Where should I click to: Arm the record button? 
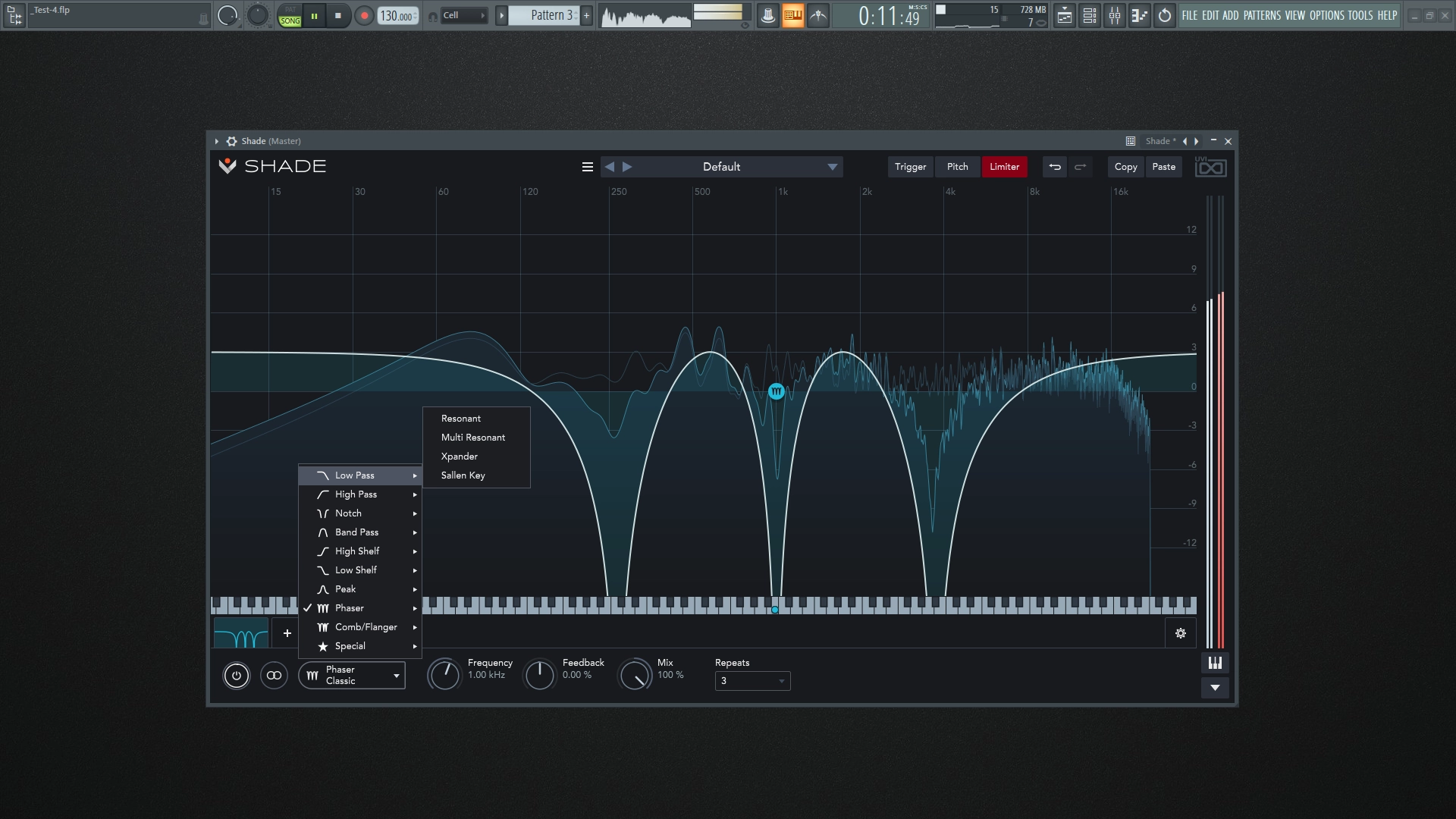364,15
